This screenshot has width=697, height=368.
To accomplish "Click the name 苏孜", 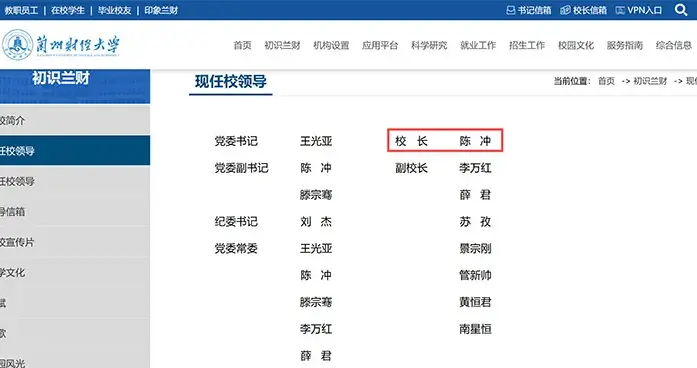I will 475,221.
